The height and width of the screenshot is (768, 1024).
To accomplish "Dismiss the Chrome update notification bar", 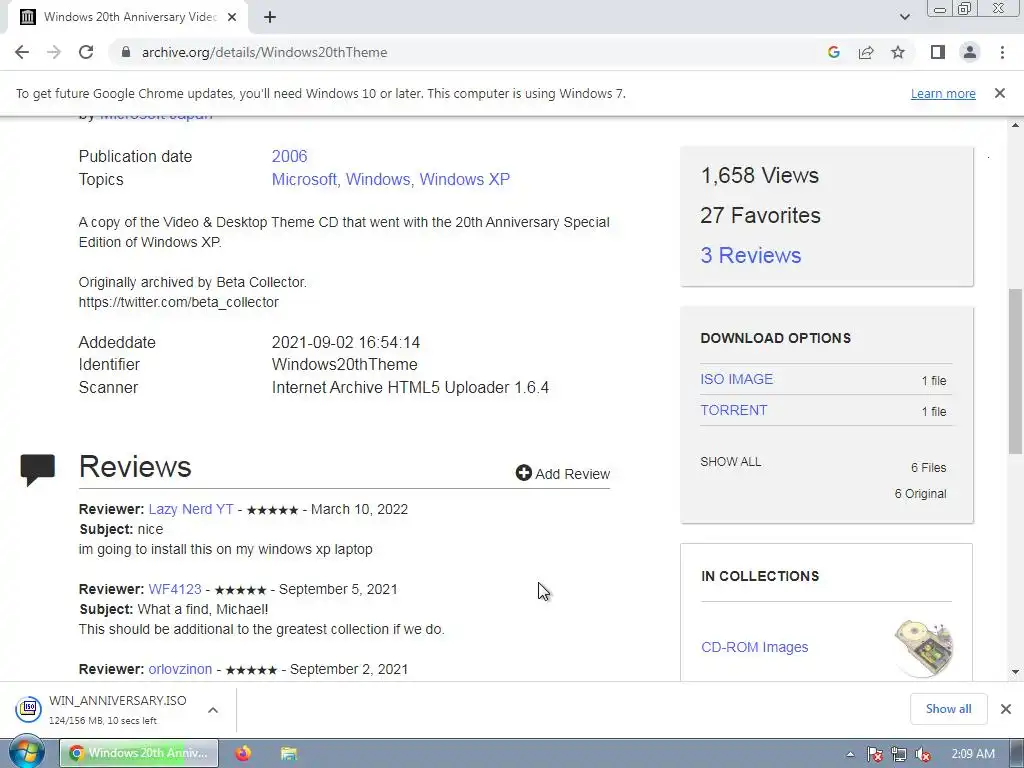I will point(1000,93).
